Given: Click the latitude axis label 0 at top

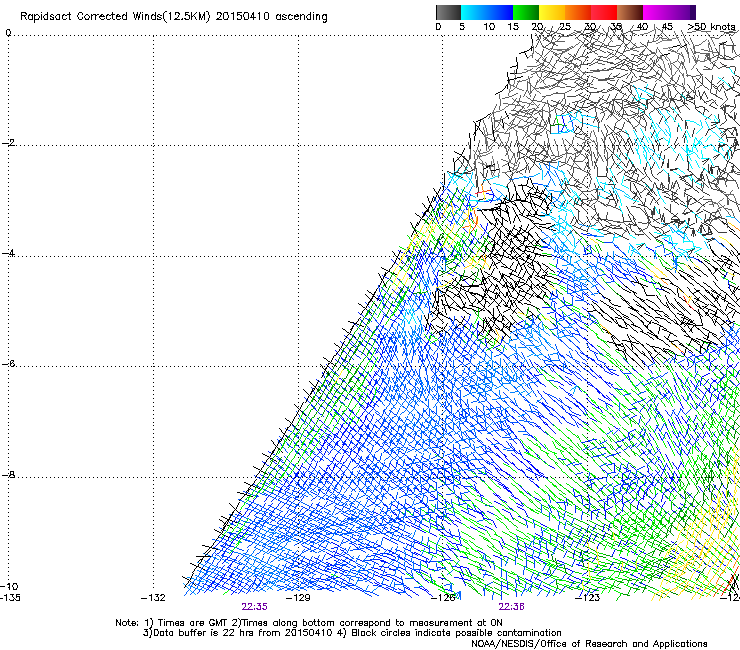Looking at the screenshot, I should coord(8,33).
